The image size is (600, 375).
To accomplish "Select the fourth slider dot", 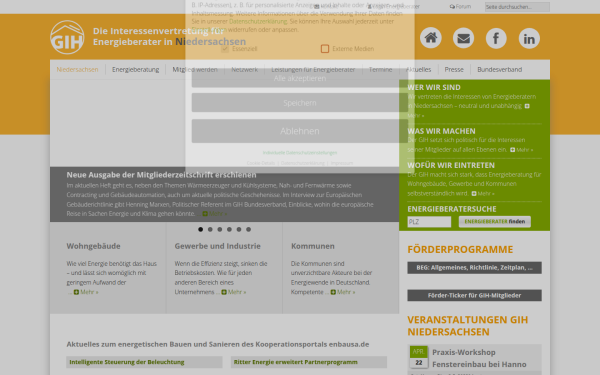I will (x=229, y=229).
